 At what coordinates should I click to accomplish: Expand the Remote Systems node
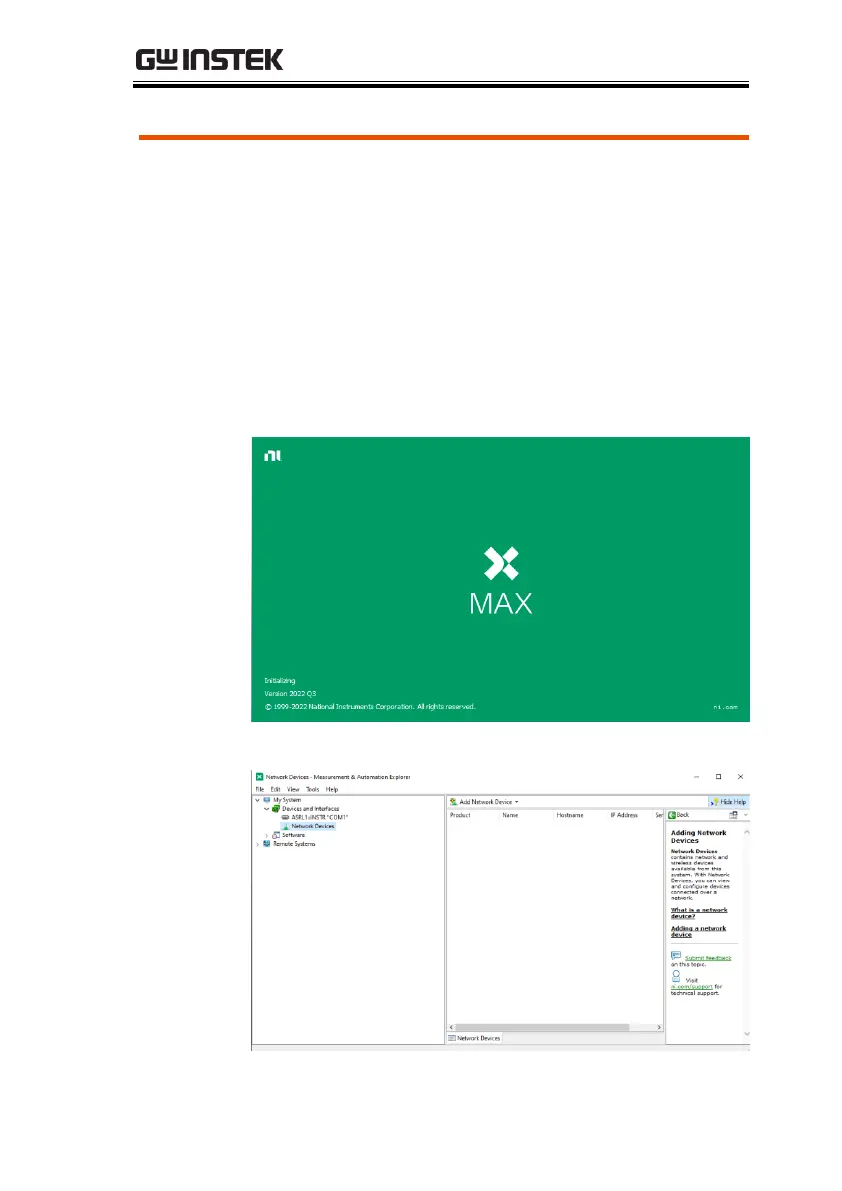click(258, 844)
